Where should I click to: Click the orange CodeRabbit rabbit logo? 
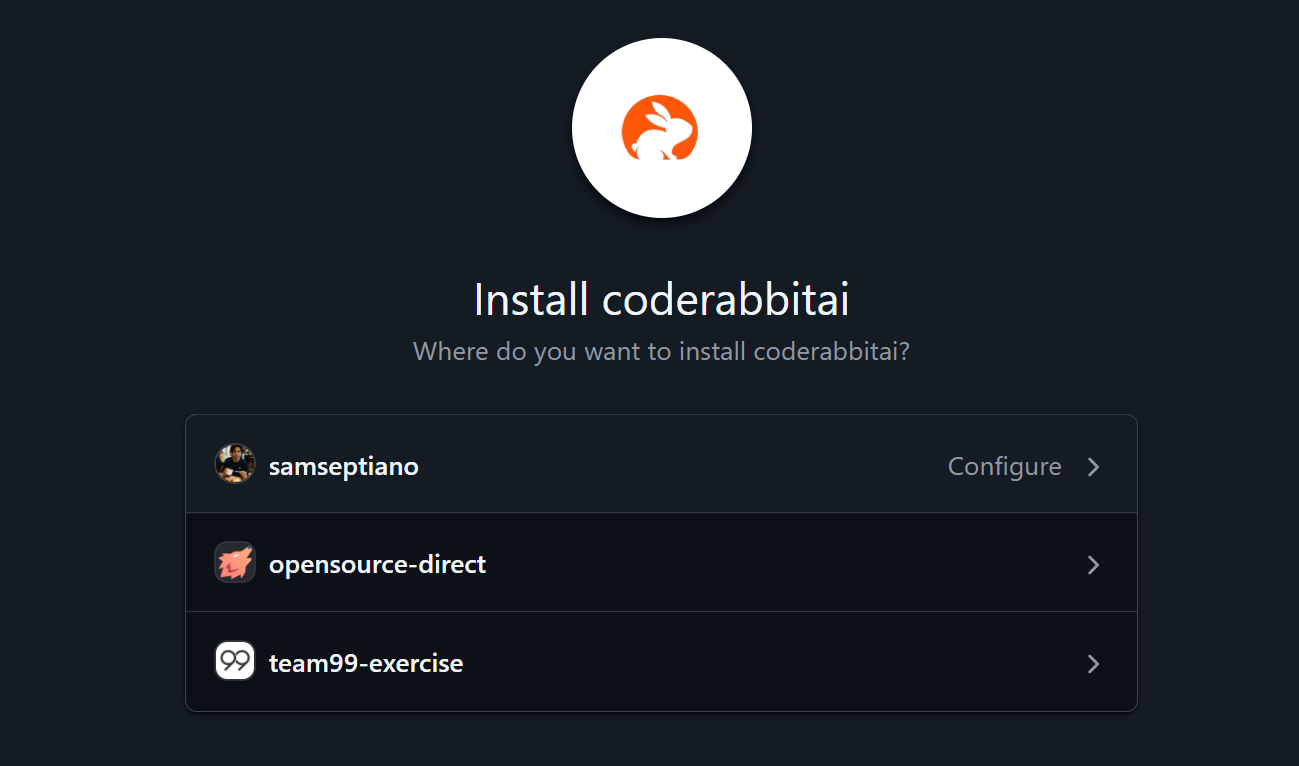pyautogui.click(x=660, y=128)
